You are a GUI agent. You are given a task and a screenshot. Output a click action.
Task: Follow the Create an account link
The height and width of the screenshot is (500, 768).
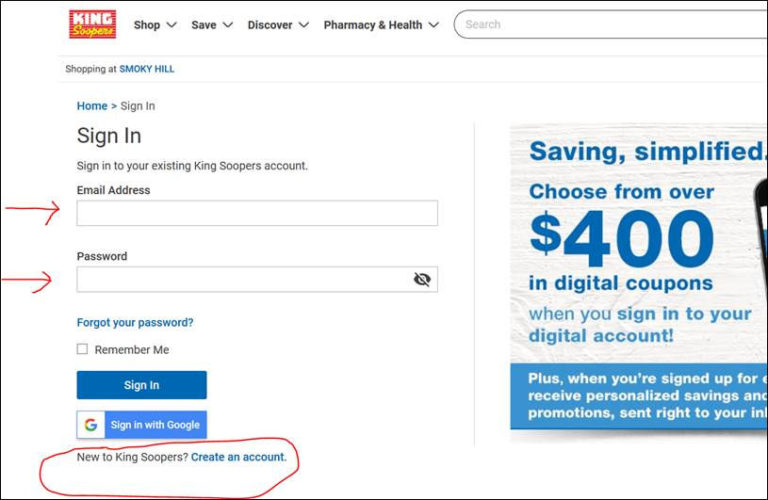point(238,457)
